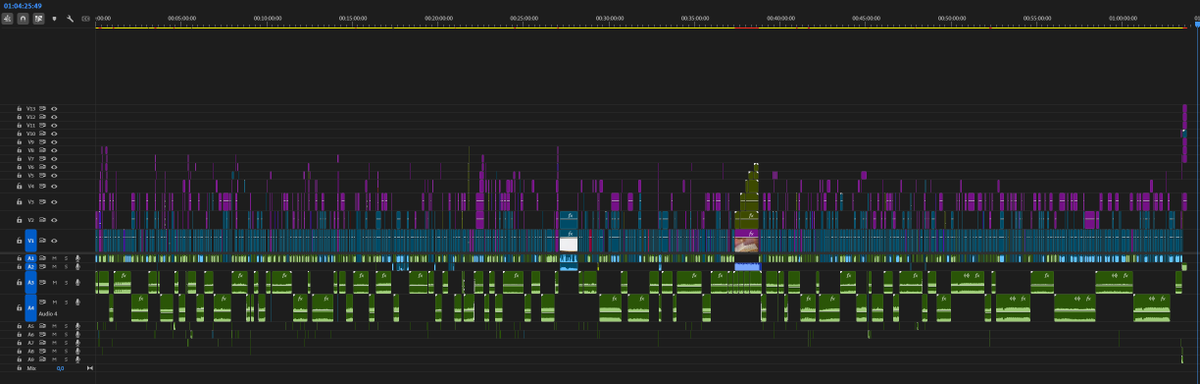Screen dimensions: 1200x384
Task: Target video track V1 source patch
Action: pos(31,240)
